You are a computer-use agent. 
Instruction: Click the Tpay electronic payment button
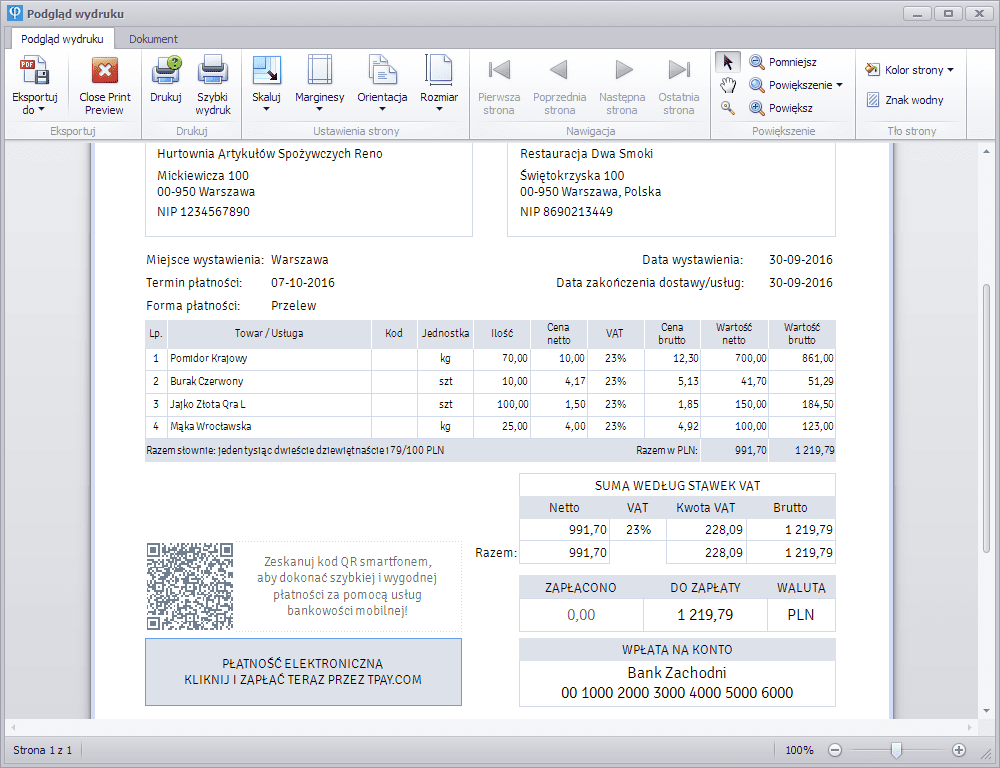(303, 673)
